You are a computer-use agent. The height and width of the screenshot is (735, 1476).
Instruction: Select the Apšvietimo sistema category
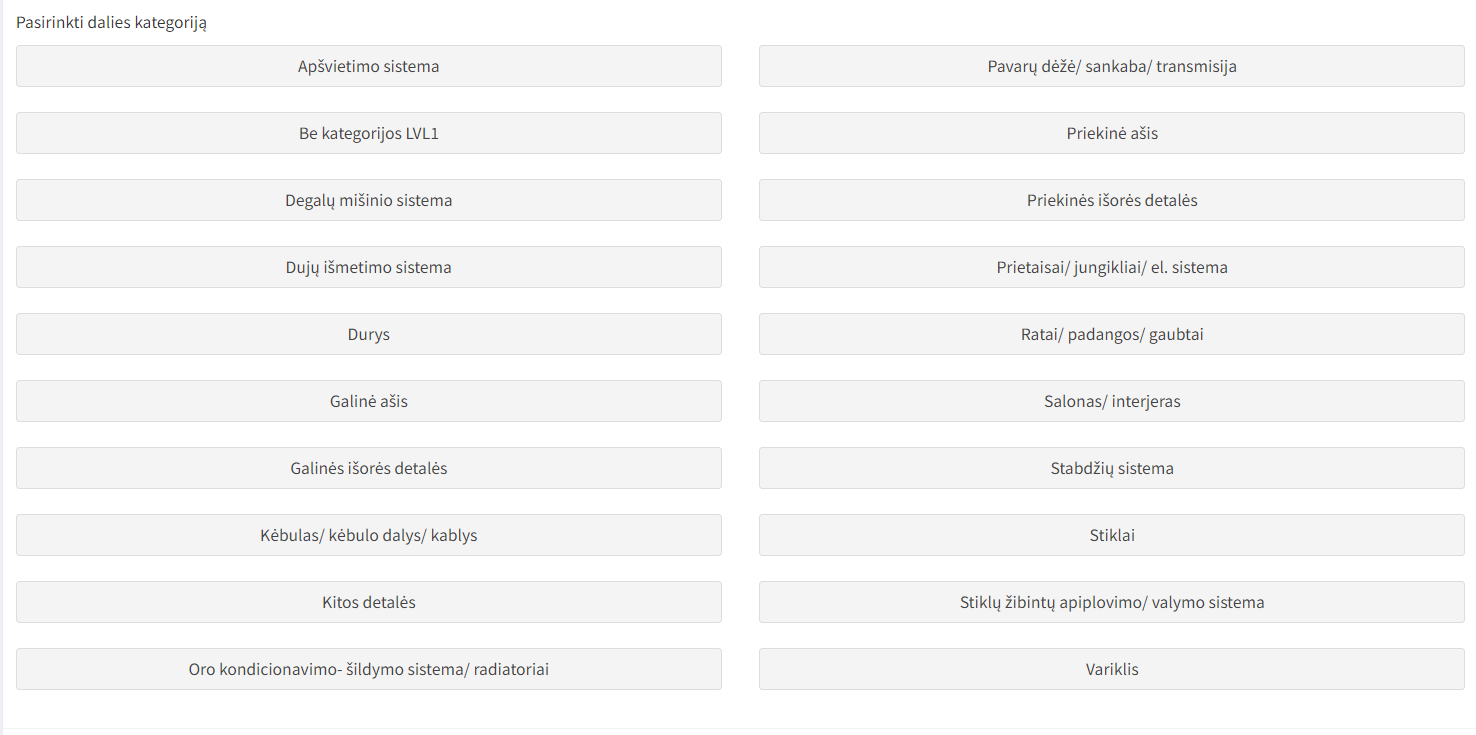(369, 66)
